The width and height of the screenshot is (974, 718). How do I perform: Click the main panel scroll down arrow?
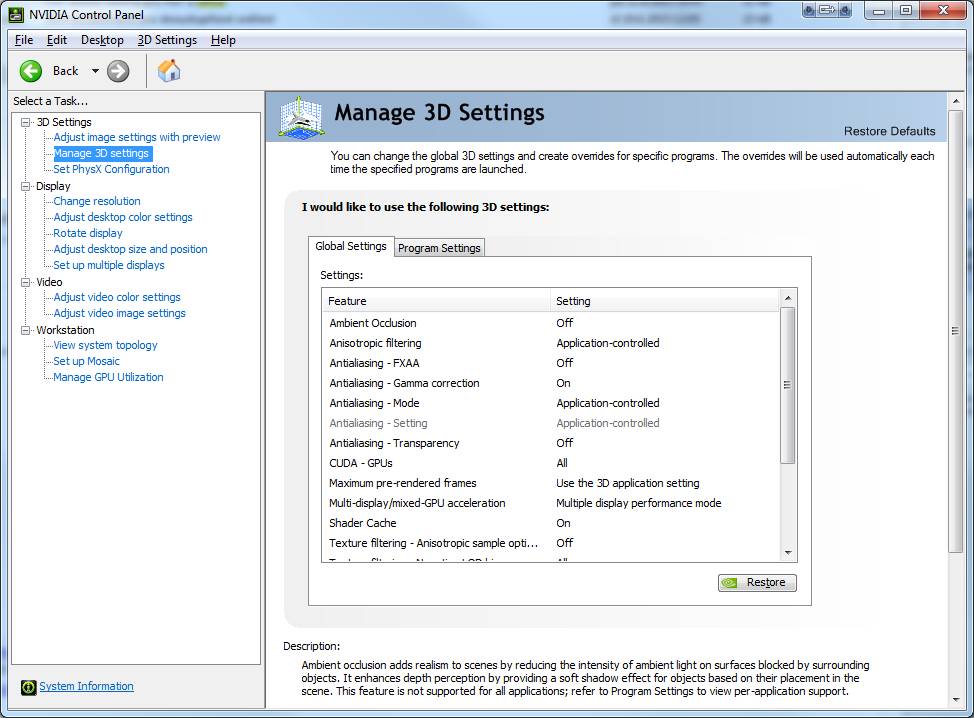click(x=956, y=699)
